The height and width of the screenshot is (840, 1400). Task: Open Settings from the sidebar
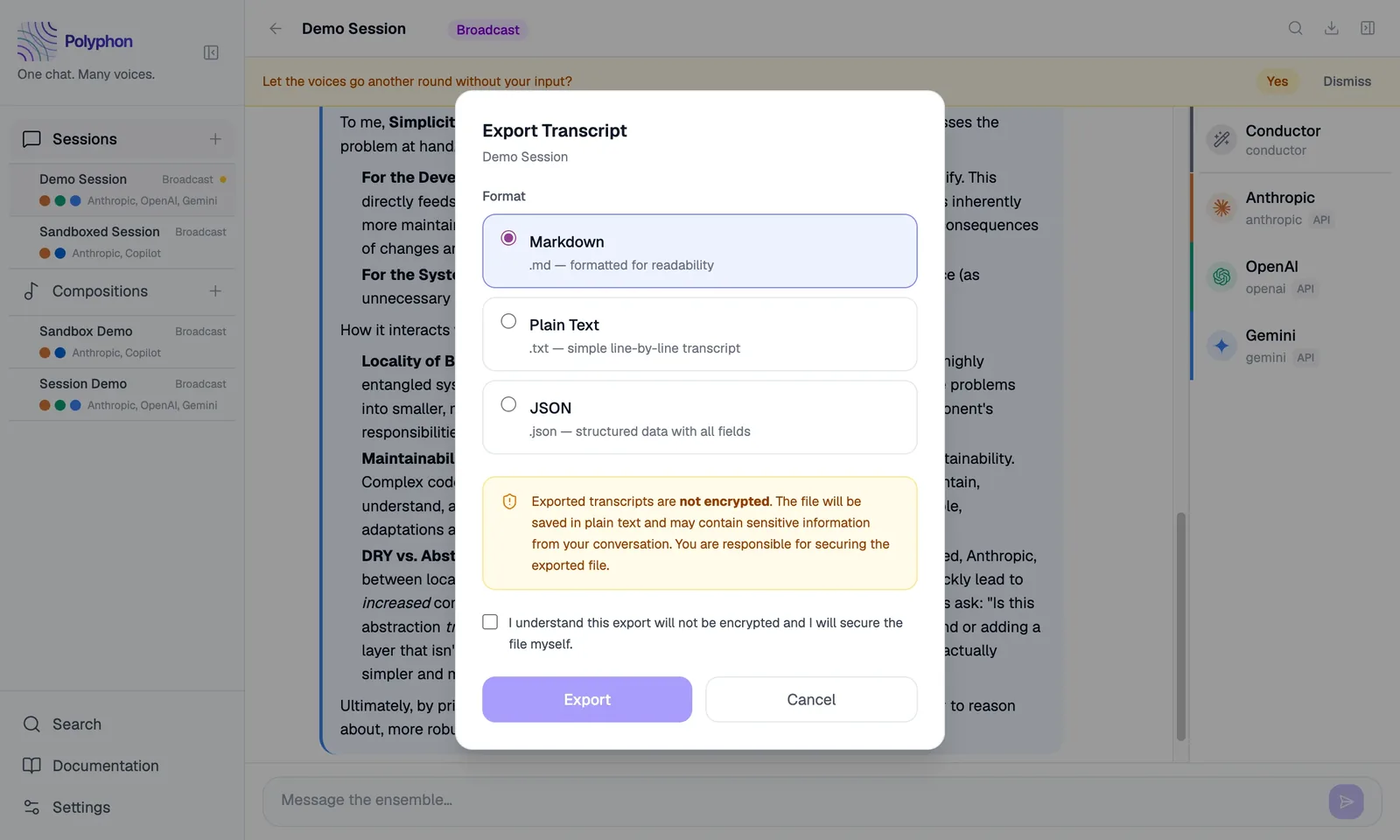click(x=80, y=807)
